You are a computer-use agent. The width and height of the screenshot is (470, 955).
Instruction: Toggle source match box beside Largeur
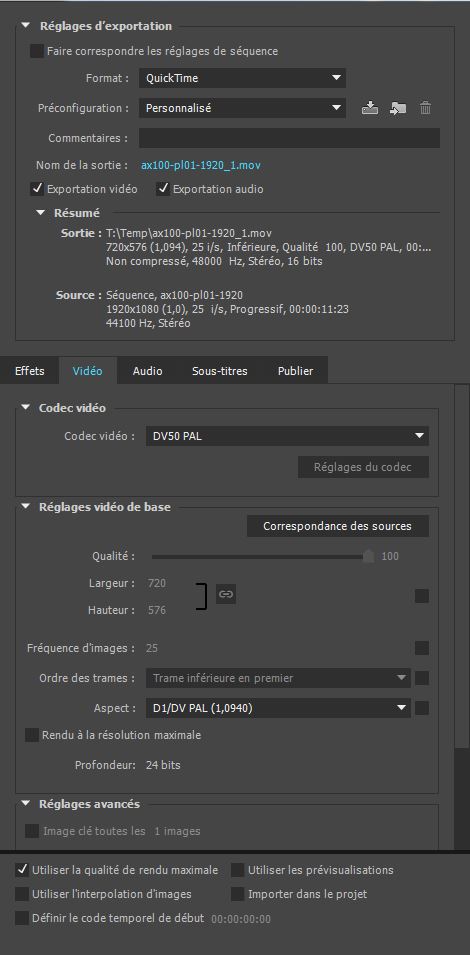pos(422,596)
